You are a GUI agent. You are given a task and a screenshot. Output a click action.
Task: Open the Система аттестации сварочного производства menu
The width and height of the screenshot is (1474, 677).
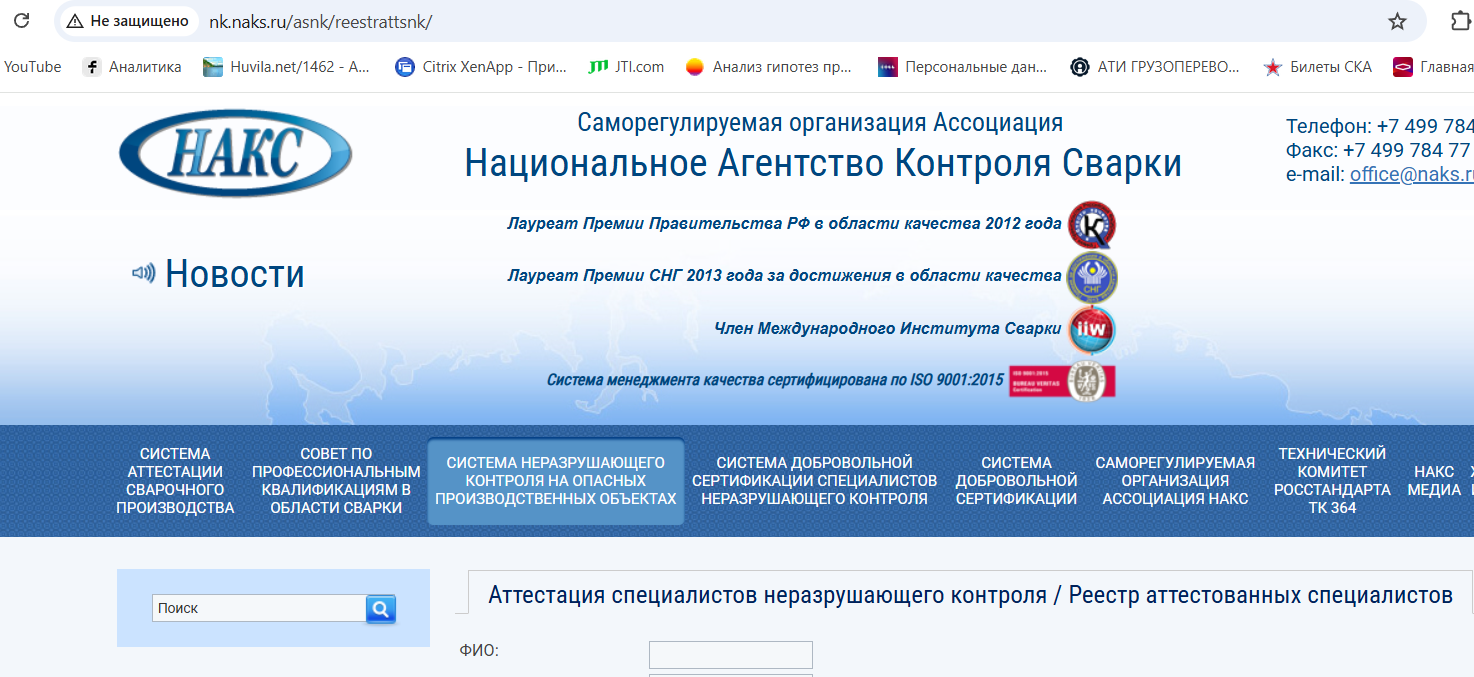tap(175, 481)
